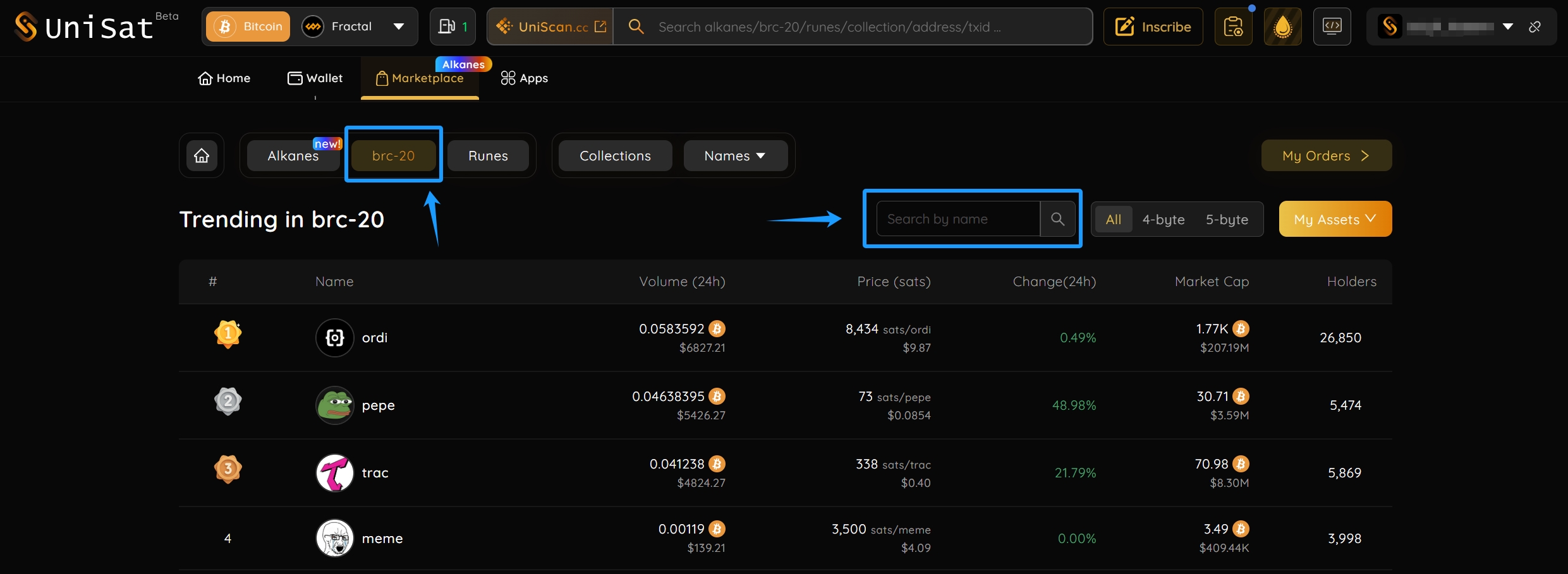Screen dimensions: 1568x574
Task: Expand the Names dropdown
Action: [735, 156]
